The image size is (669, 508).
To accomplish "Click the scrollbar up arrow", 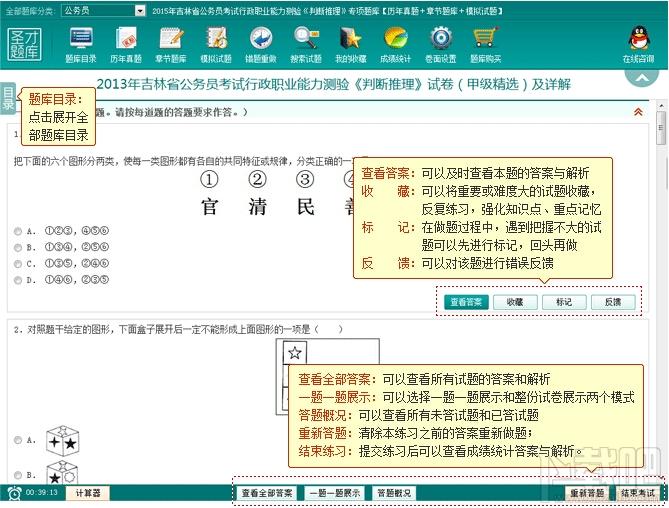I will click(661, 105).
